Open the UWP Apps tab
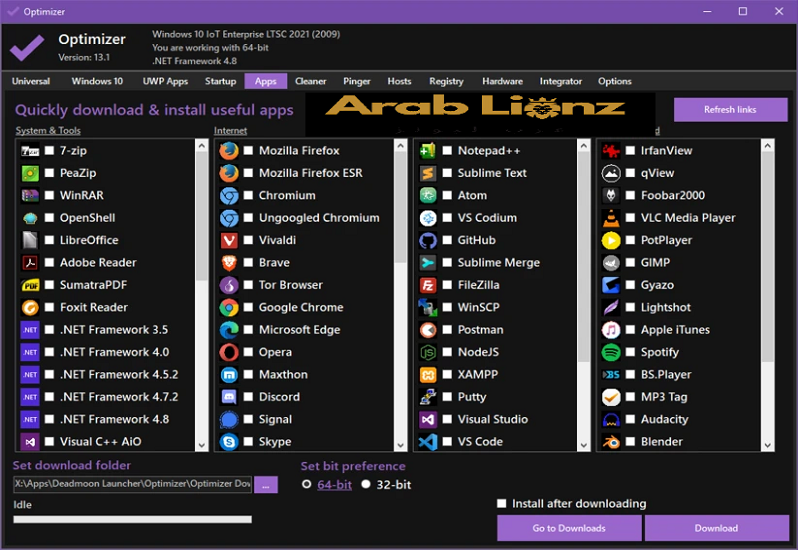This screenshot has width=800, height=550. coord(165,81)
